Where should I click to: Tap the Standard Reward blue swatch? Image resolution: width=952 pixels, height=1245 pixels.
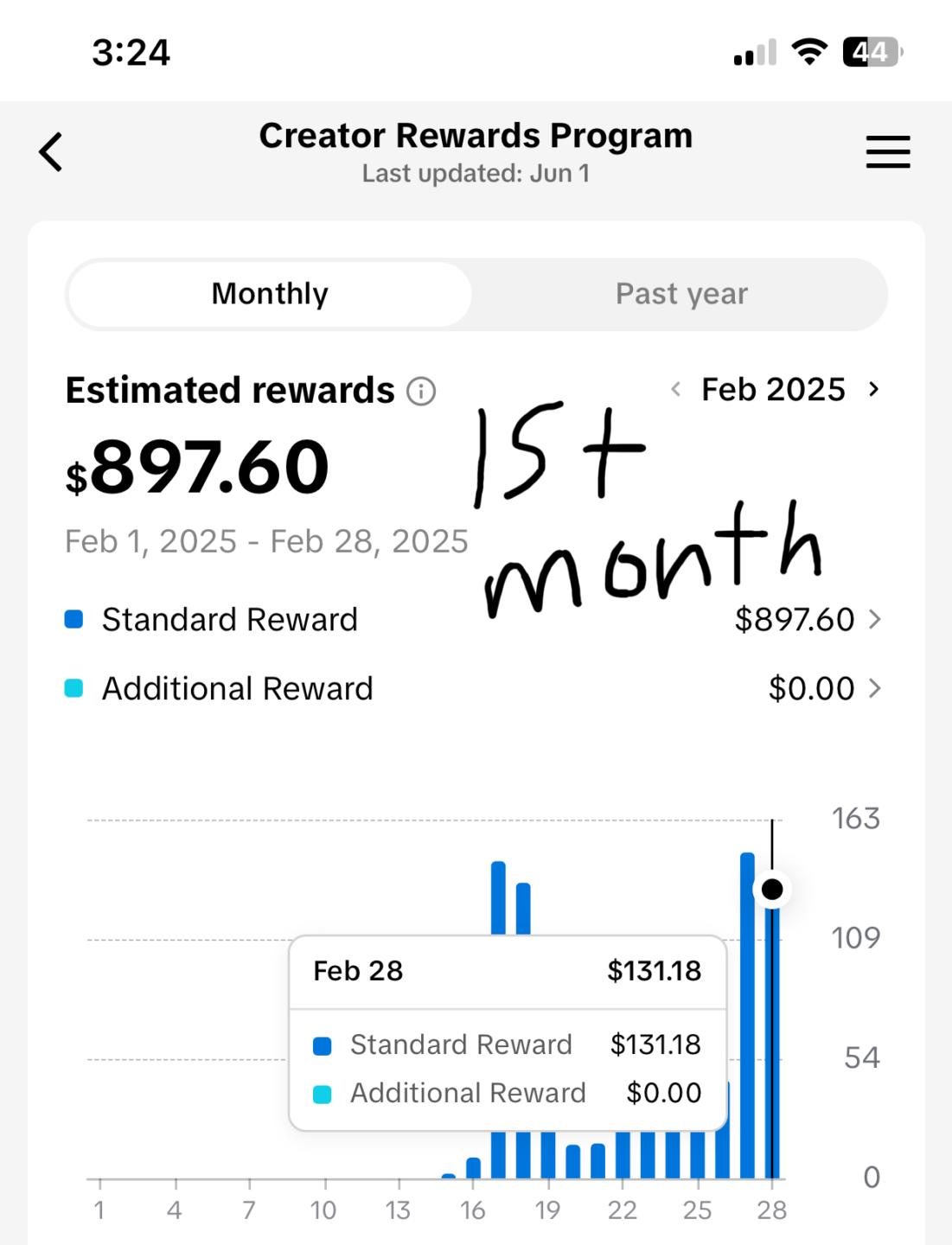coord(74,619)
